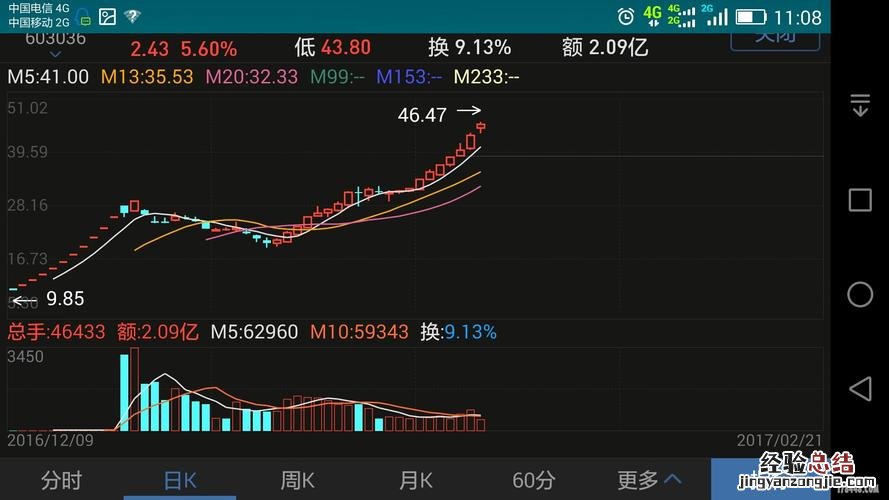Switch to the 周K weekly chart tab
Screen dimensions: 889x500
coord(298,481)
